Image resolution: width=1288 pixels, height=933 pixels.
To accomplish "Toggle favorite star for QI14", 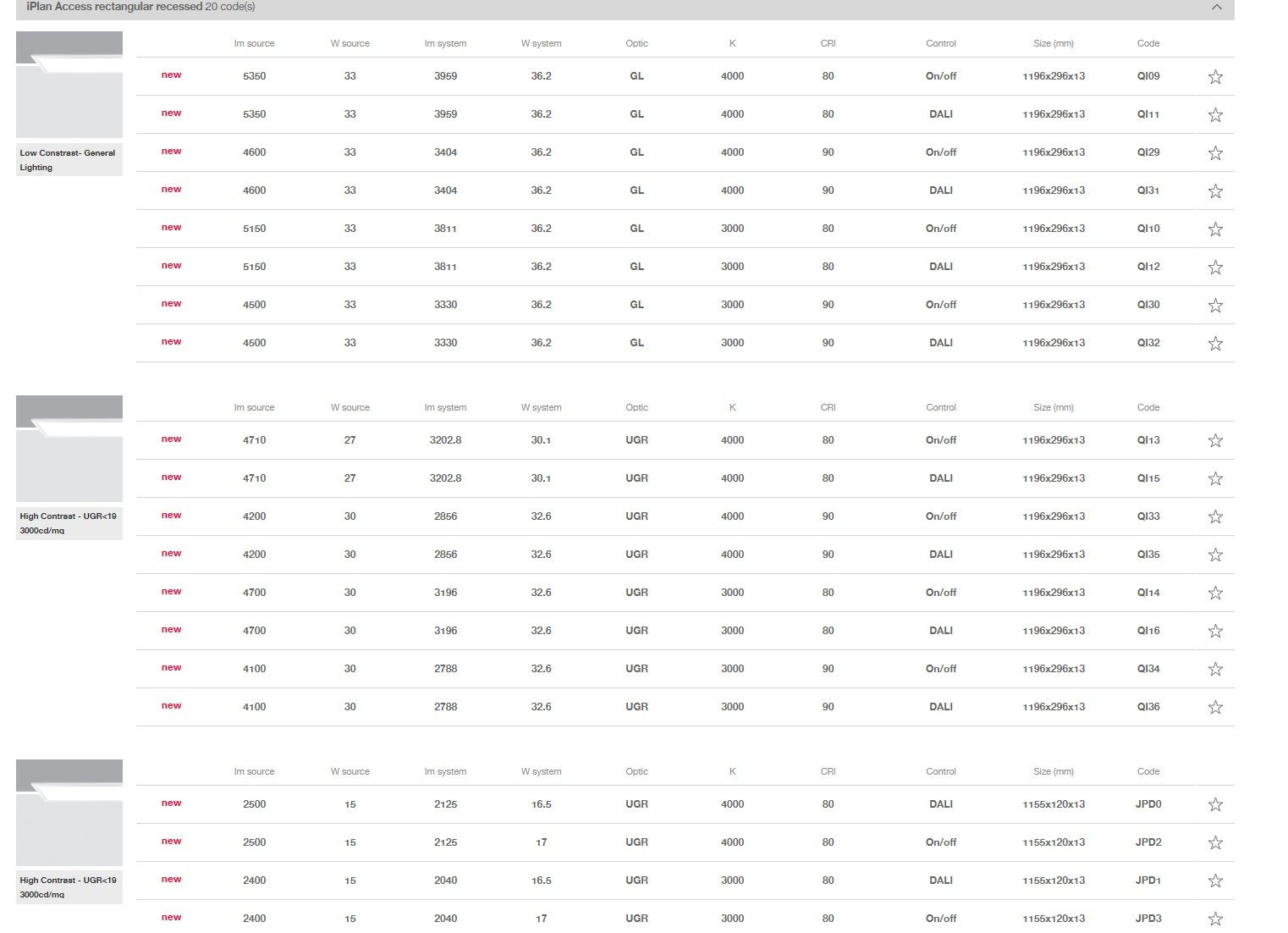I will coord(1215,593).
